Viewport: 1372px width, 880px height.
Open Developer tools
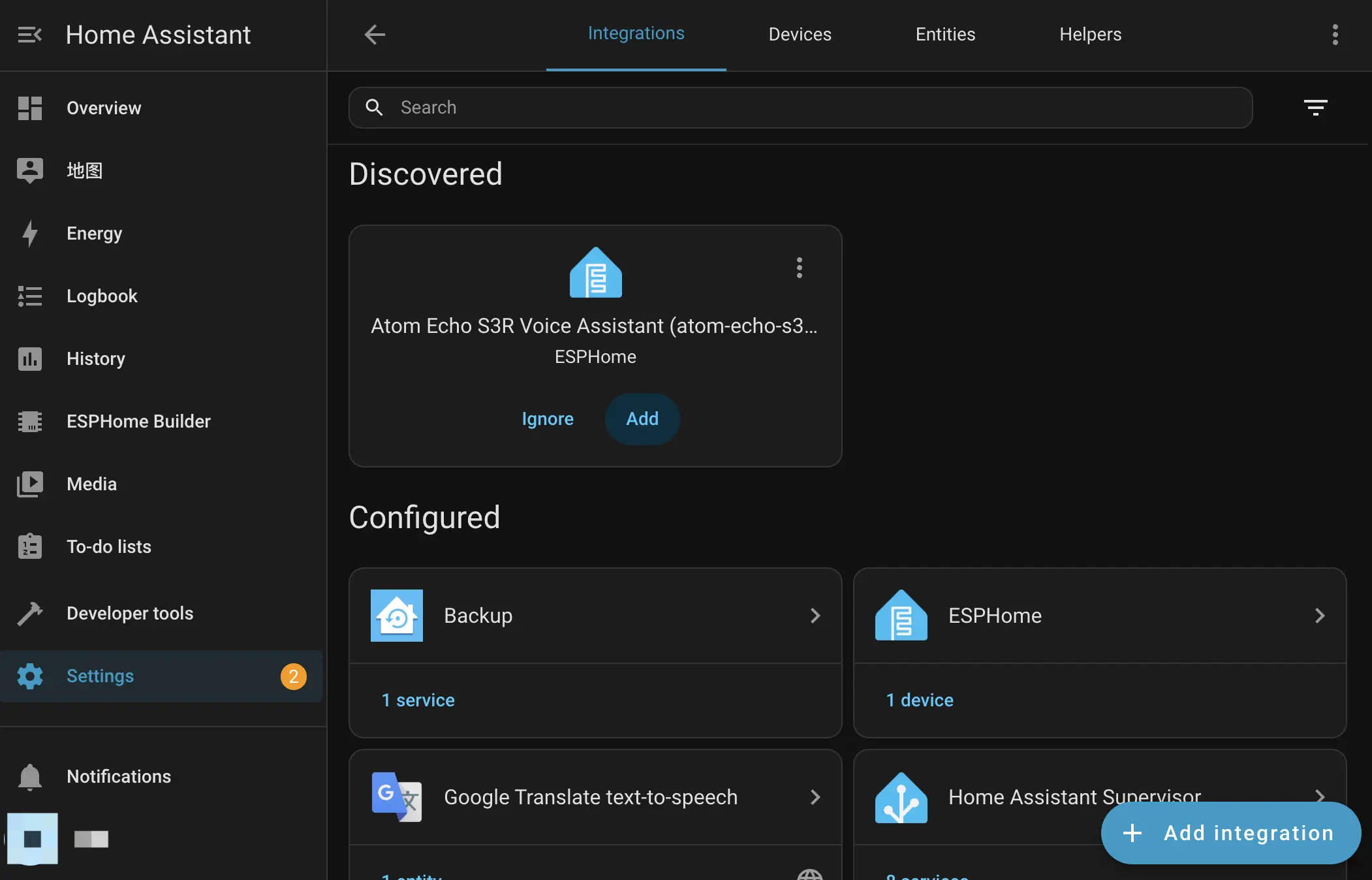point(129,613)
